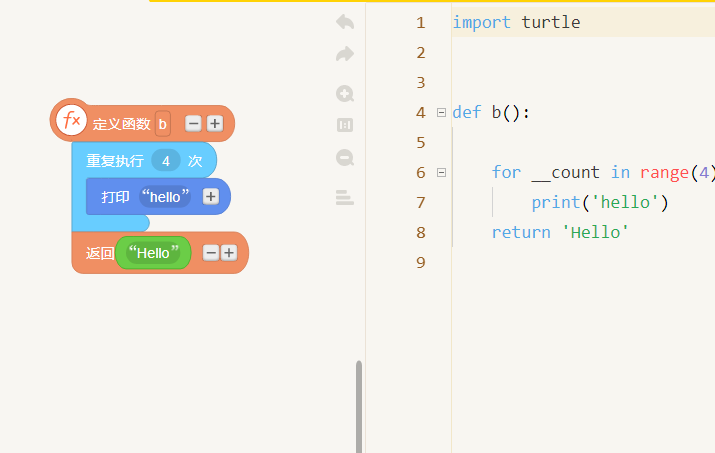Image resolution: width=715 pixels, height=453 pixels.
Task: Collapse code fold at line 4
Action: (x=441, y=112)
